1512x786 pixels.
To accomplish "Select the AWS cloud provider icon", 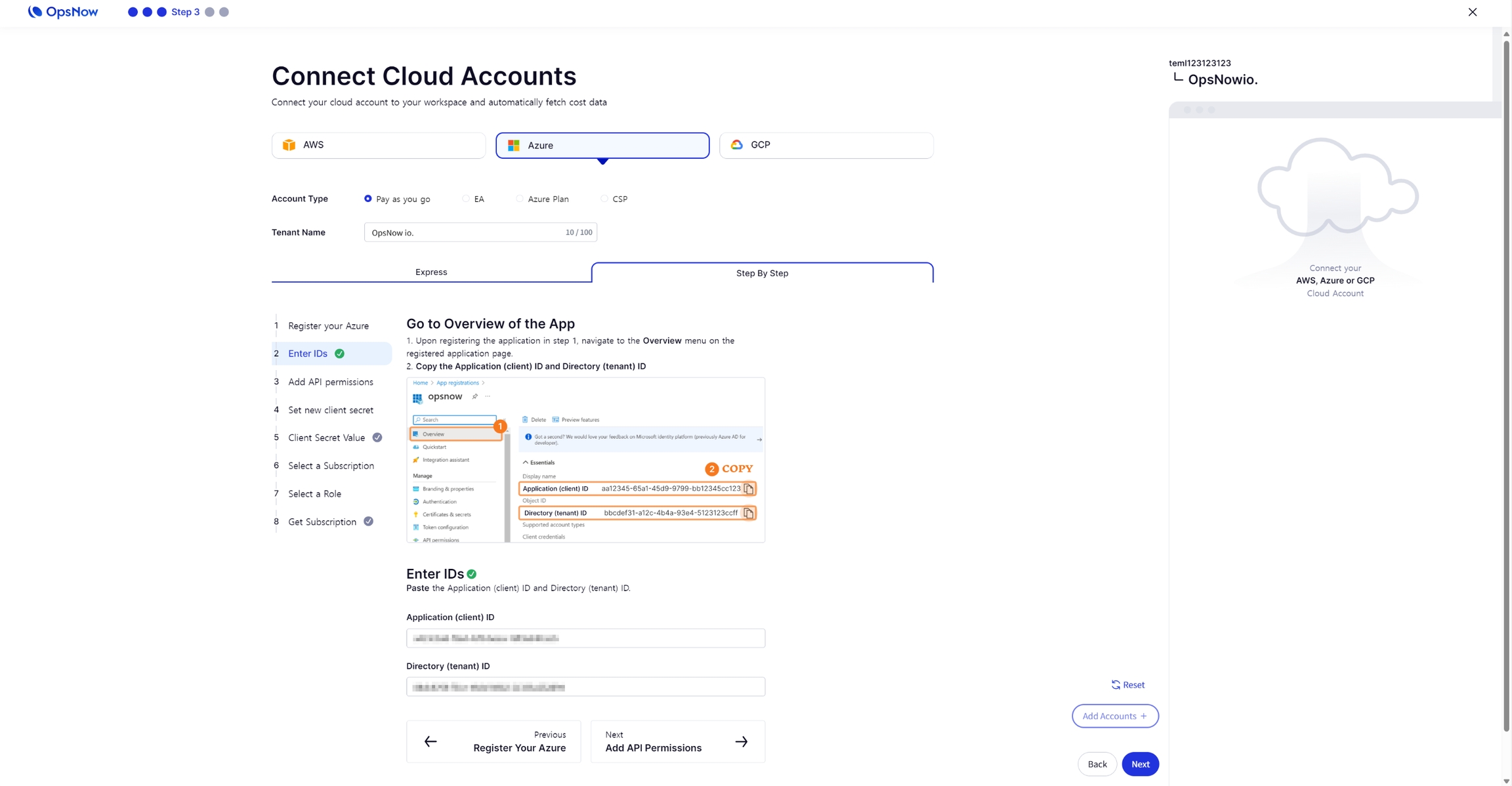I will tap(289, 145).
